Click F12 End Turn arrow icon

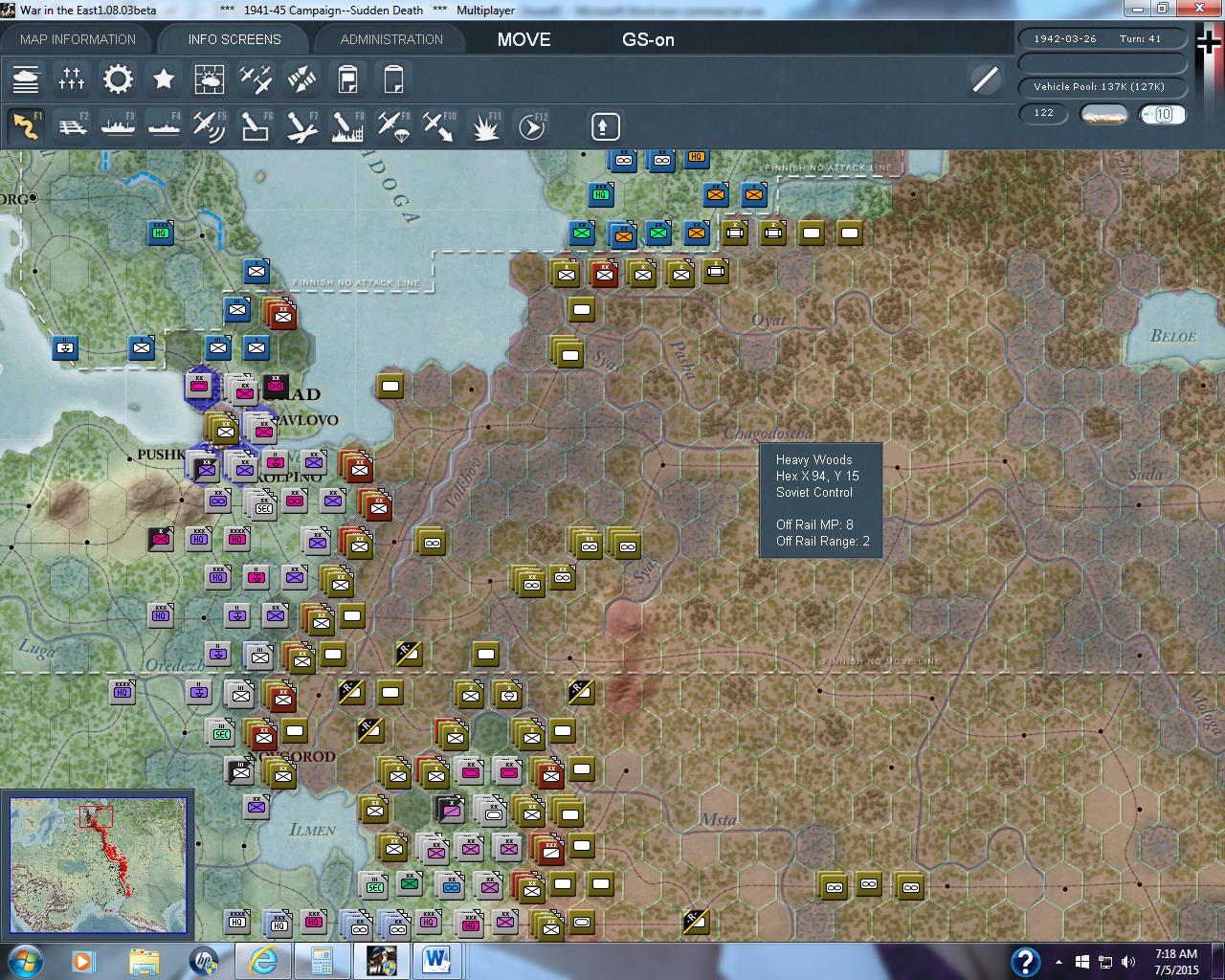[531, 126]
